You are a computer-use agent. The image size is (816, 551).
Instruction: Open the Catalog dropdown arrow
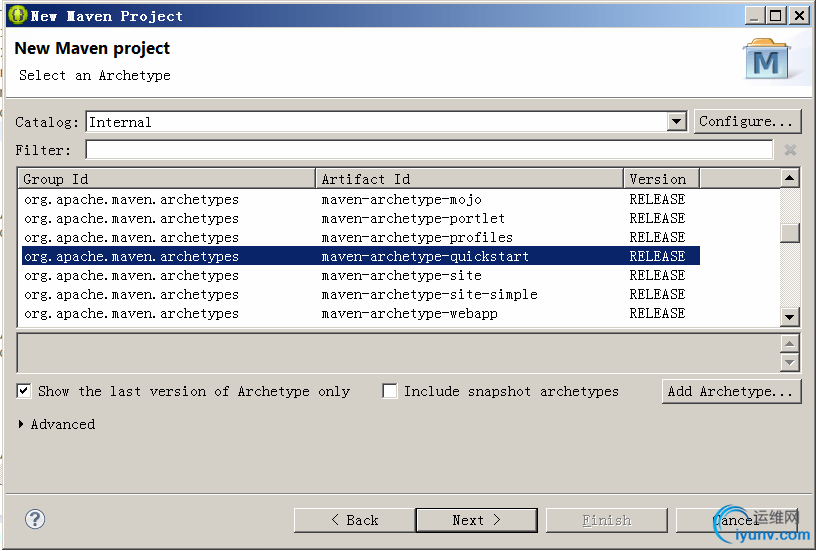click(x=676, y=122)
